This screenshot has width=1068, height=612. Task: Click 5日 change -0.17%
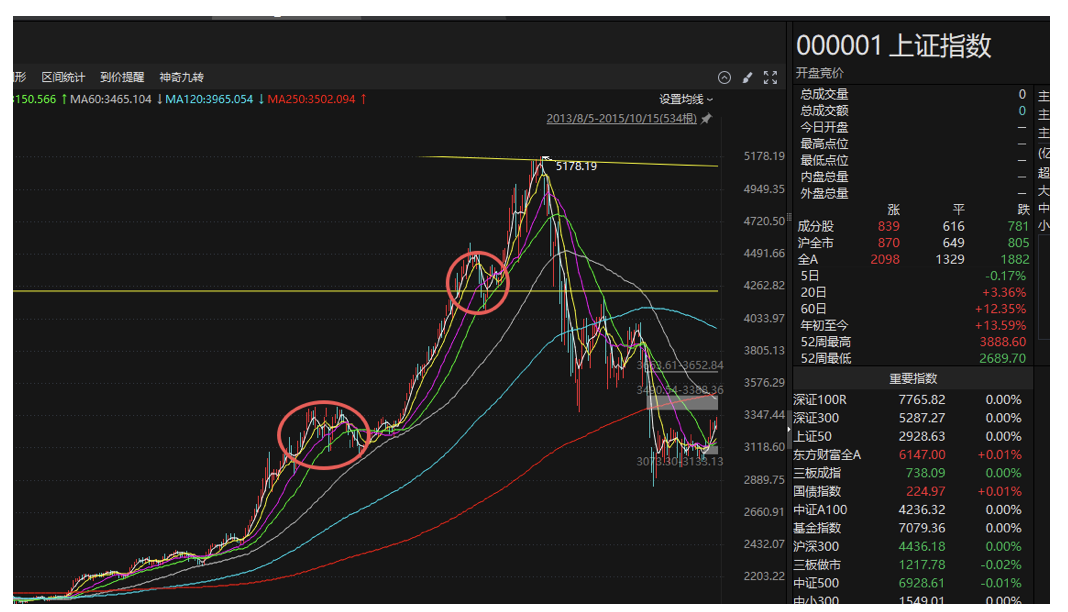click(x=1005, y=276)
